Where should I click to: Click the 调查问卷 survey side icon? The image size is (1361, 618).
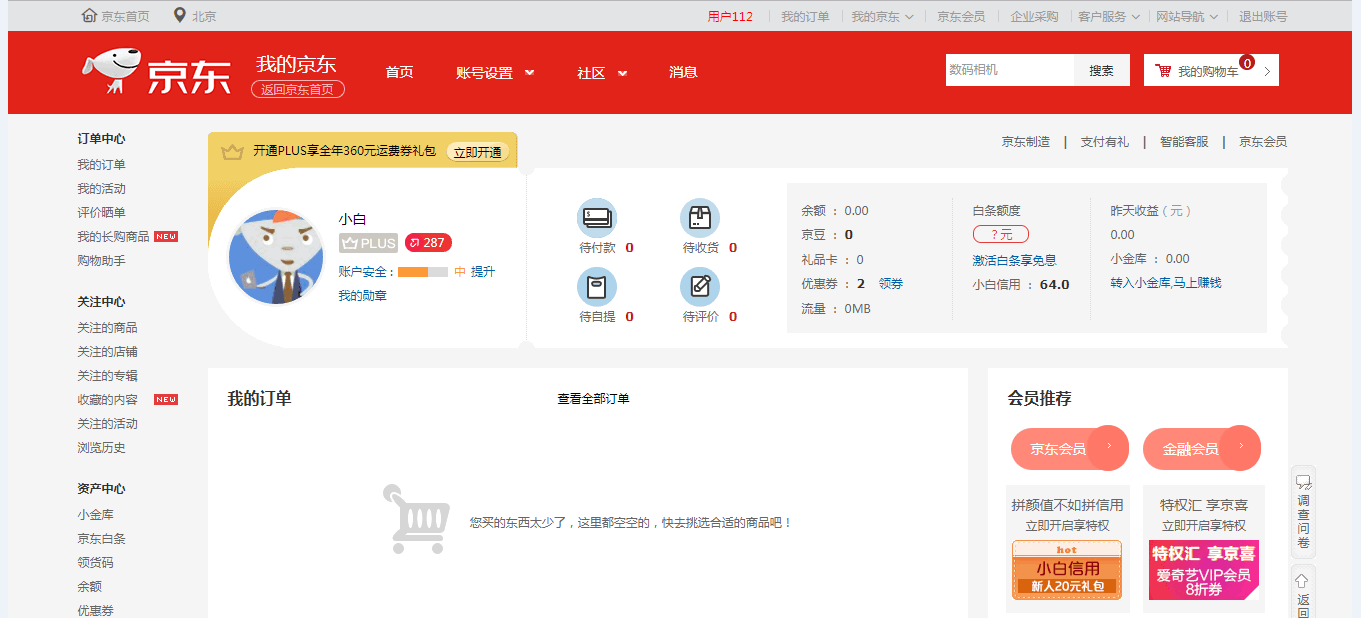click(1303, 512)
